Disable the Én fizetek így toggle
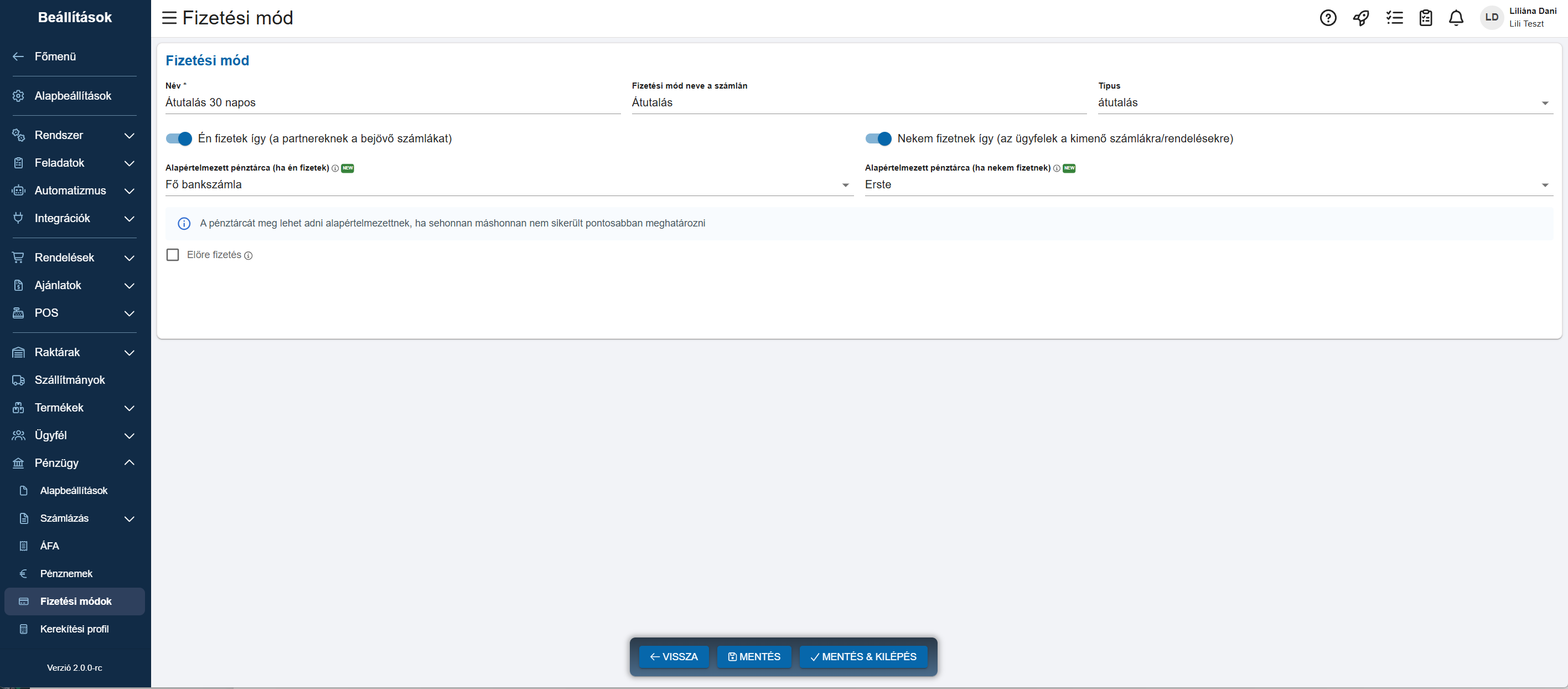 tap(179, 139)
